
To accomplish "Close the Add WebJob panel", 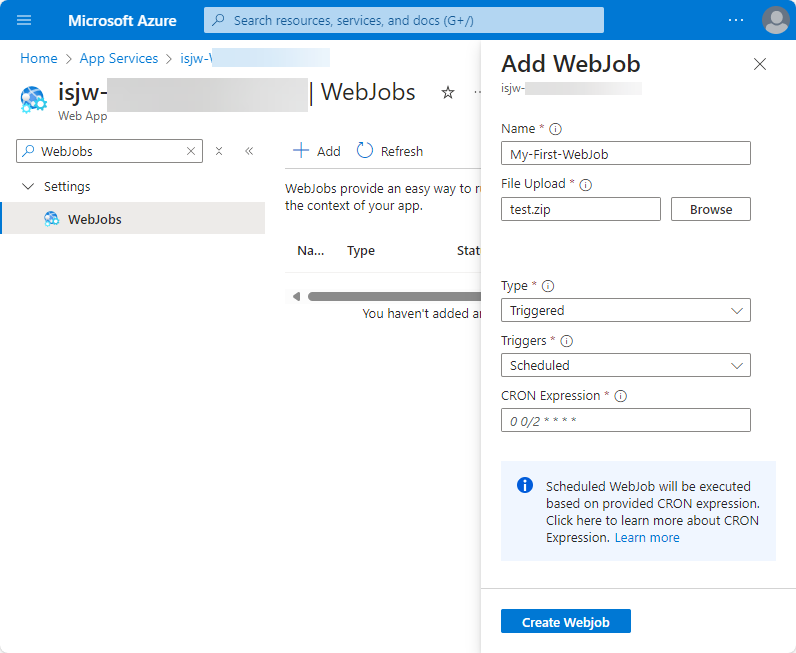I will coord(759,64).
